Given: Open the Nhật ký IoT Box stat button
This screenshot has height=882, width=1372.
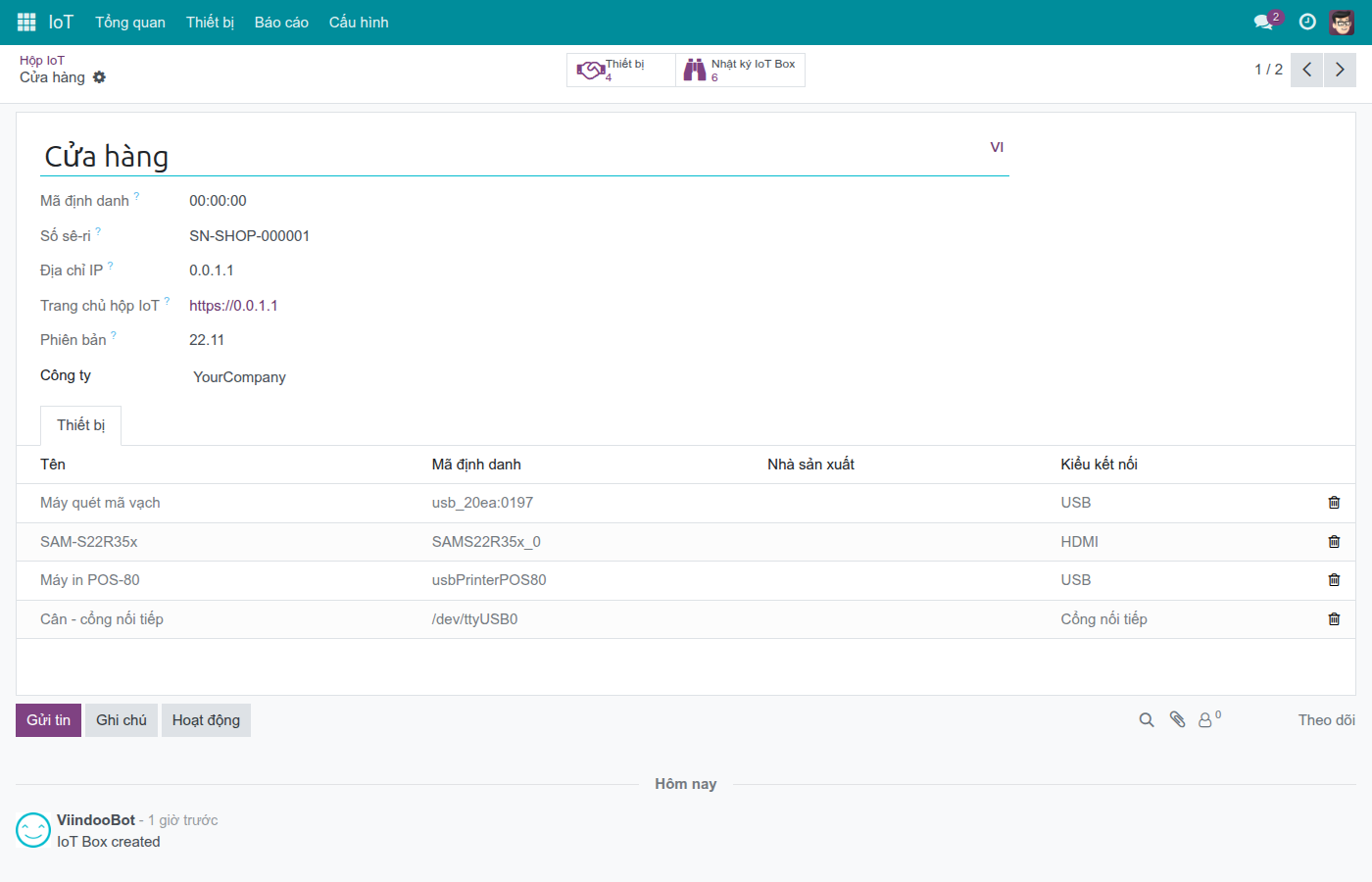Looking at the screenshot, I should pyautogui.click(x=741, y=70).
